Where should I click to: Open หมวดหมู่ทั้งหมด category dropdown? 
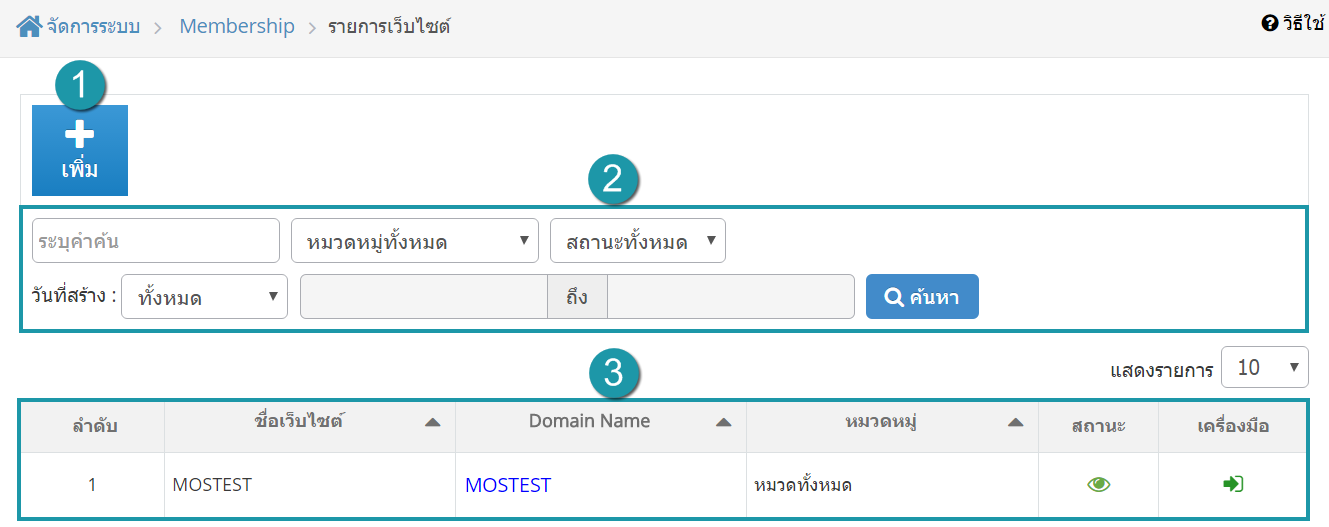click(x=415, y=241)
